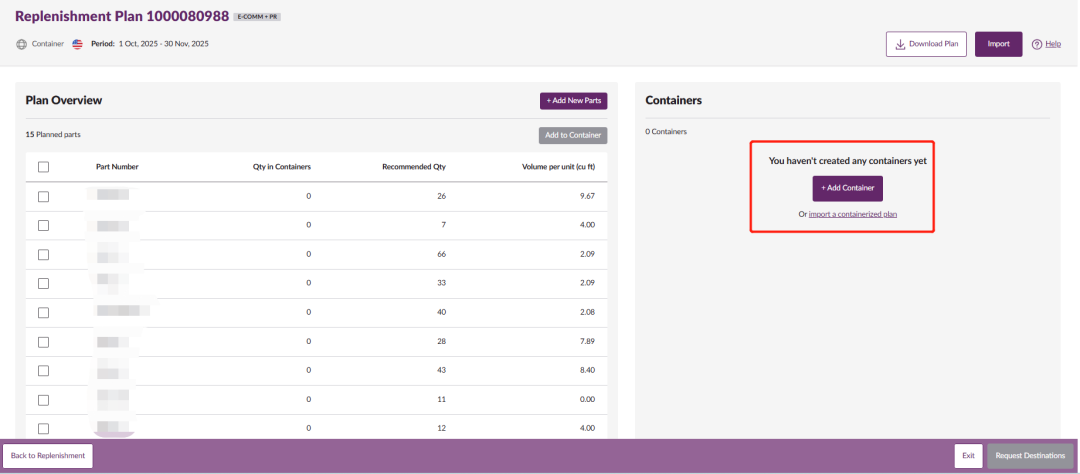The image size is (1080, 474).
Task: Click the globe Container icon
Action: (22, 44)
